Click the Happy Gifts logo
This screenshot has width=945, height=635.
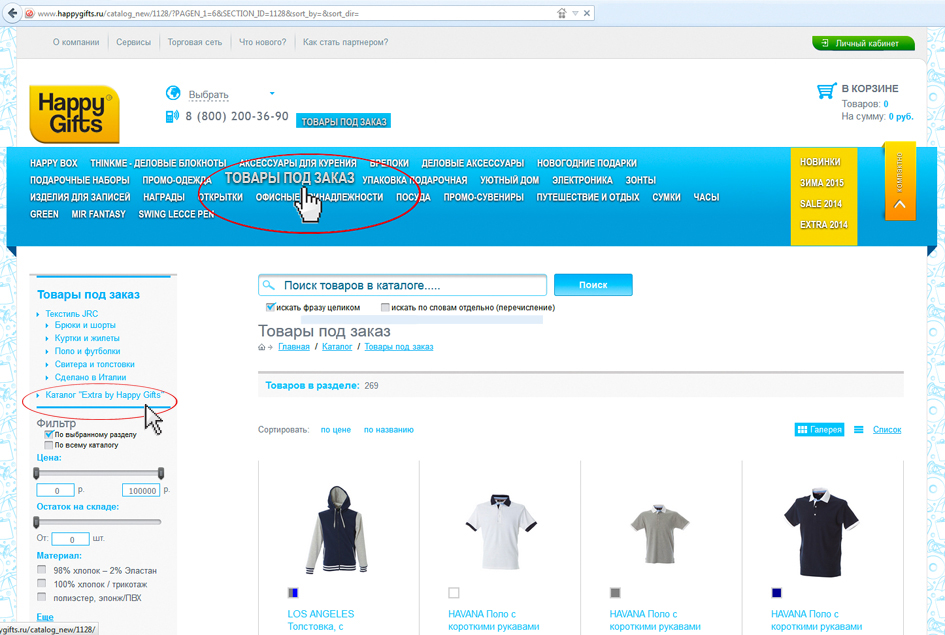75,114
